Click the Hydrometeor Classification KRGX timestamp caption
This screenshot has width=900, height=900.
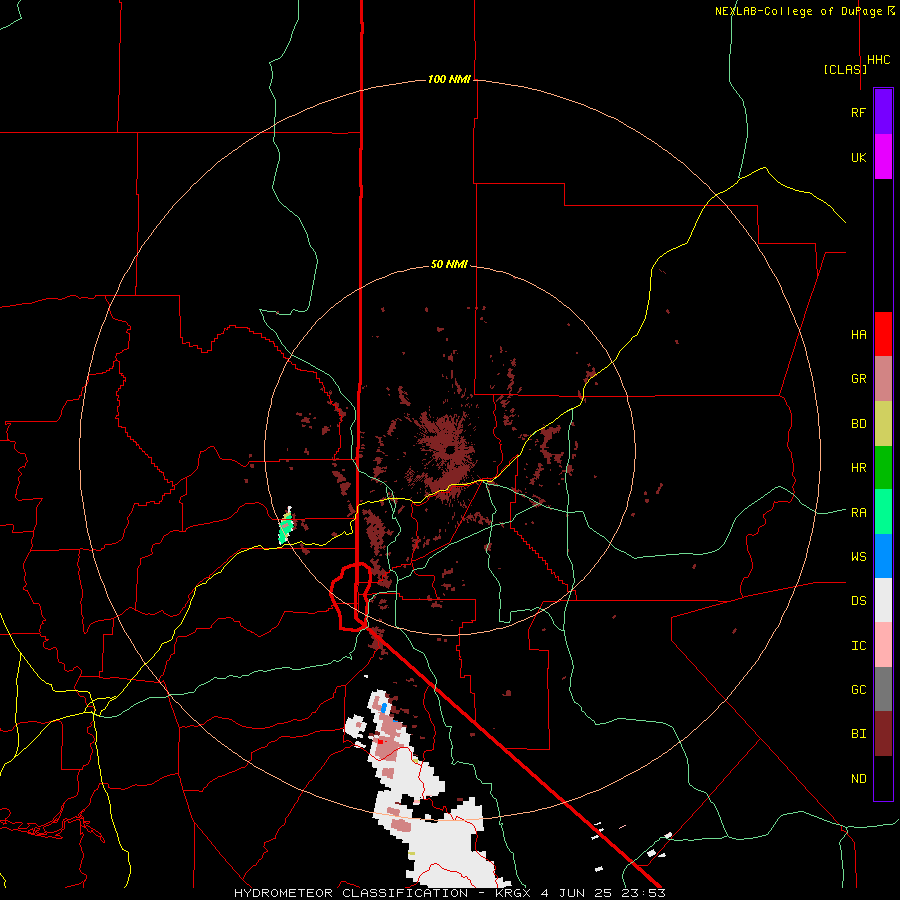[x=449, y=893]
